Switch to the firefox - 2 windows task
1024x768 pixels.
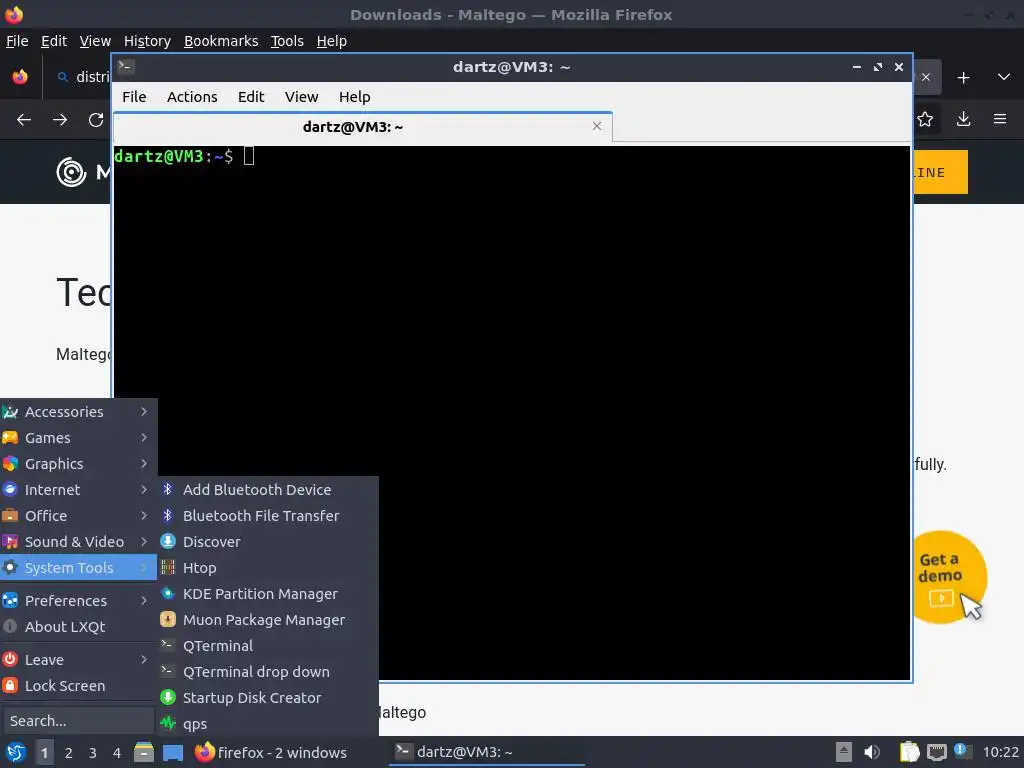click(x=270, y=752)
